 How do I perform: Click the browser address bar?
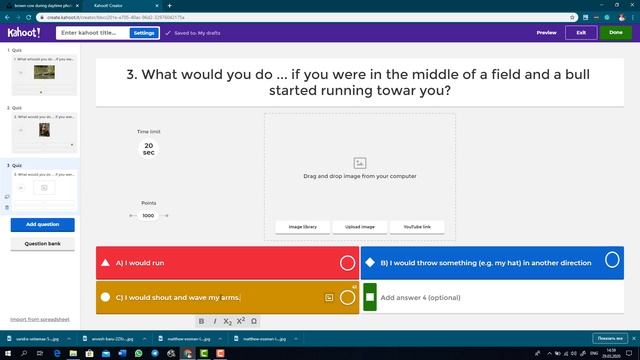pos(302,18)
